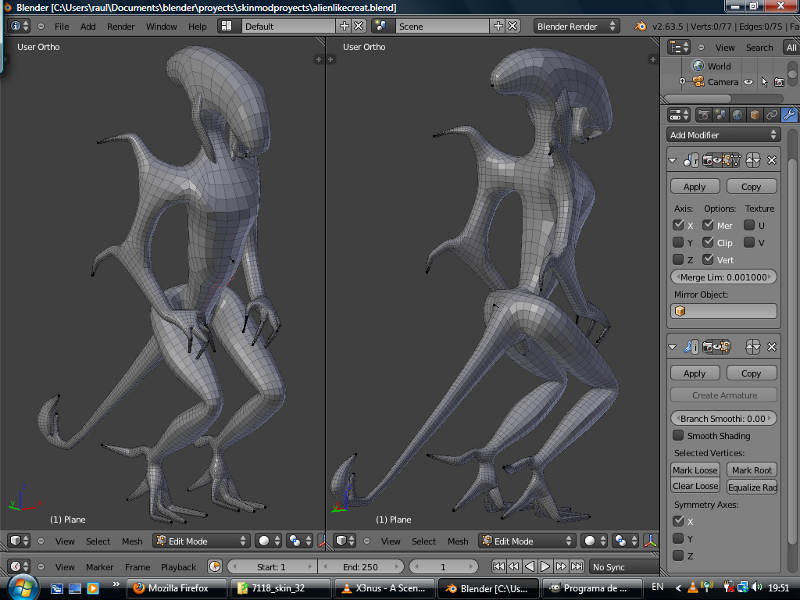The width and height of the screenshot is (800, 600).
Task: Adjust the Merge Lim value field
Action: click(723, 277)
